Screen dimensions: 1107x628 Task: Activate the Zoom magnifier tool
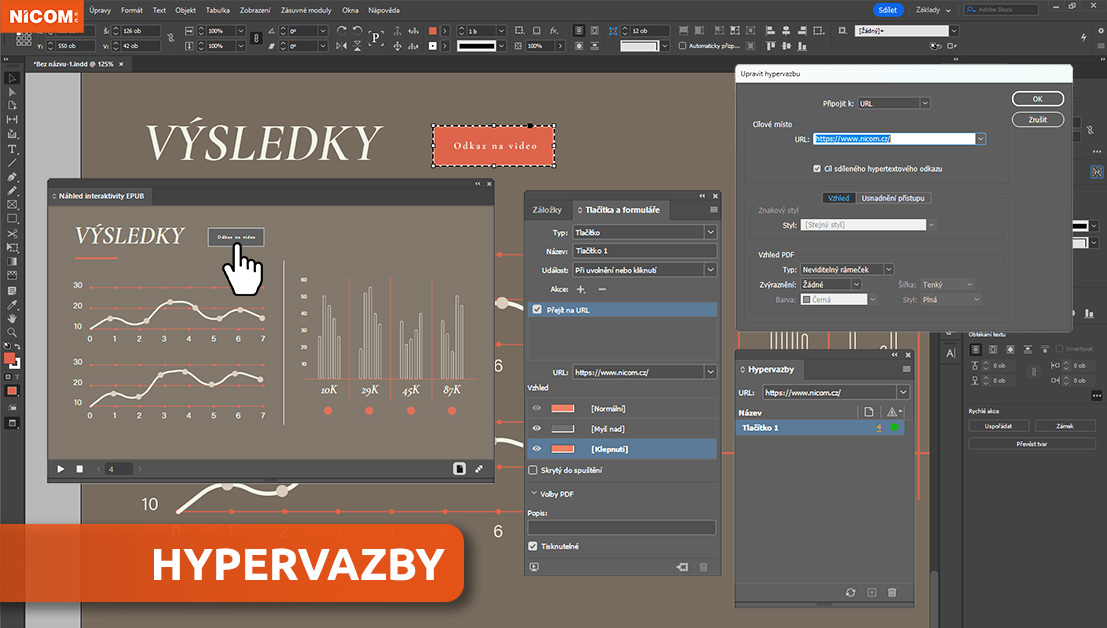click(12, 331)
